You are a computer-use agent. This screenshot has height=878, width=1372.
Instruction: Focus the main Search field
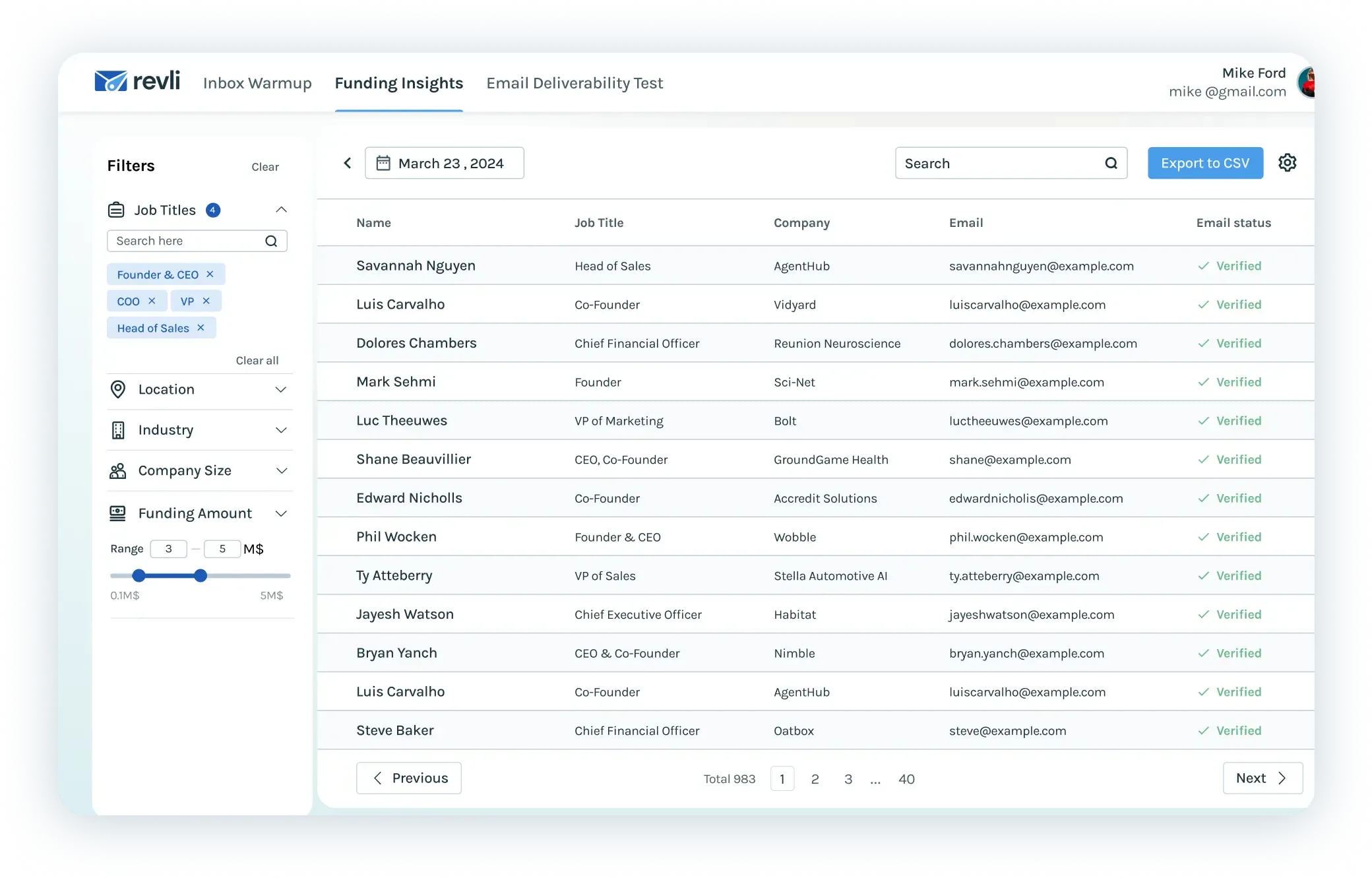tap(1011, 163)
